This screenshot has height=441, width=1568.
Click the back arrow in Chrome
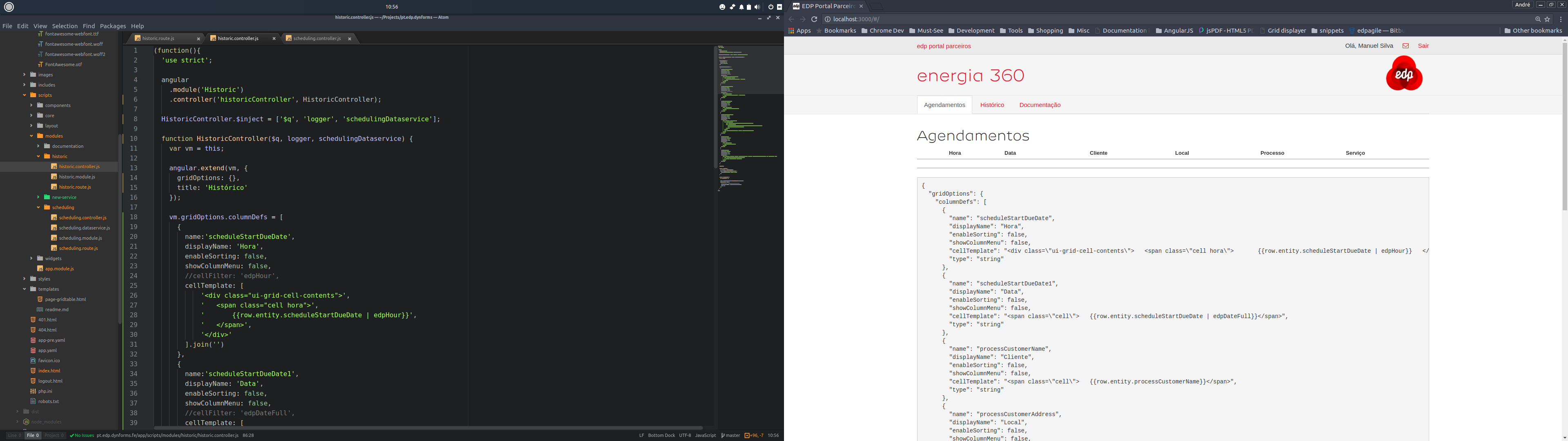click(x=791, y=20)
